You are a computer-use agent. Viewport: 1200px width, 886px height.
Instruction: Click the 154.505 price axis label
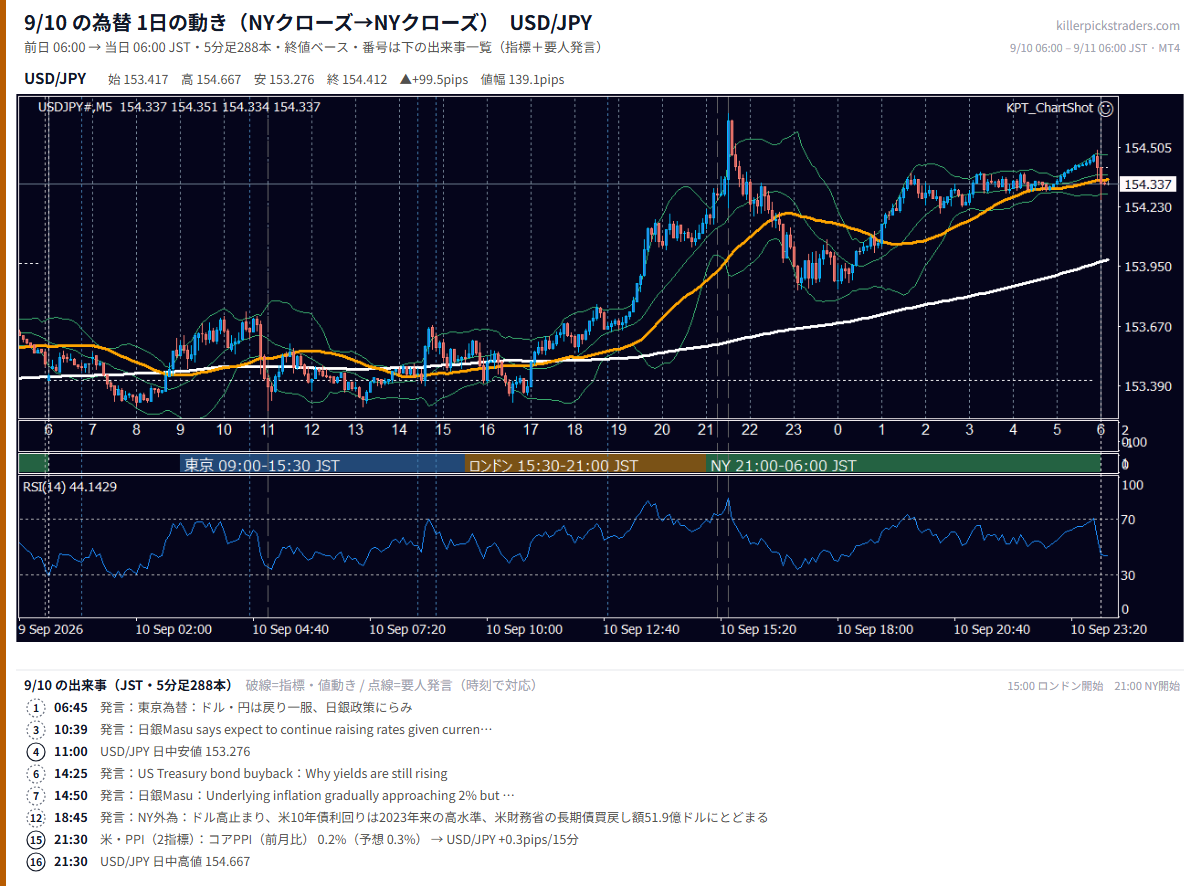point(1148,148)
